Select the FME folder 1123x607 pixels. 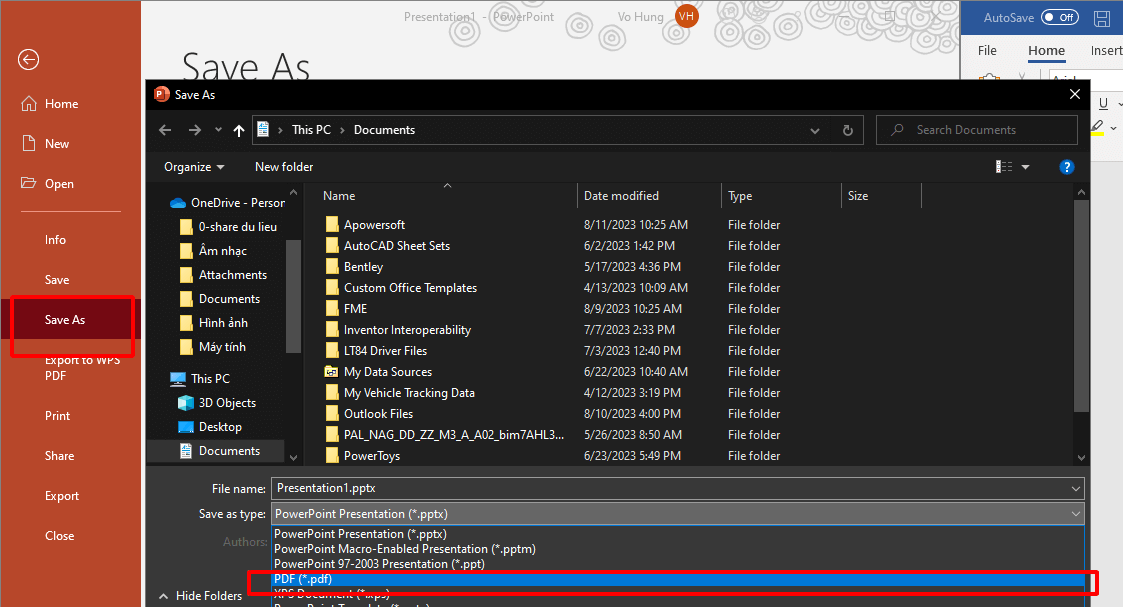(346, 309)
